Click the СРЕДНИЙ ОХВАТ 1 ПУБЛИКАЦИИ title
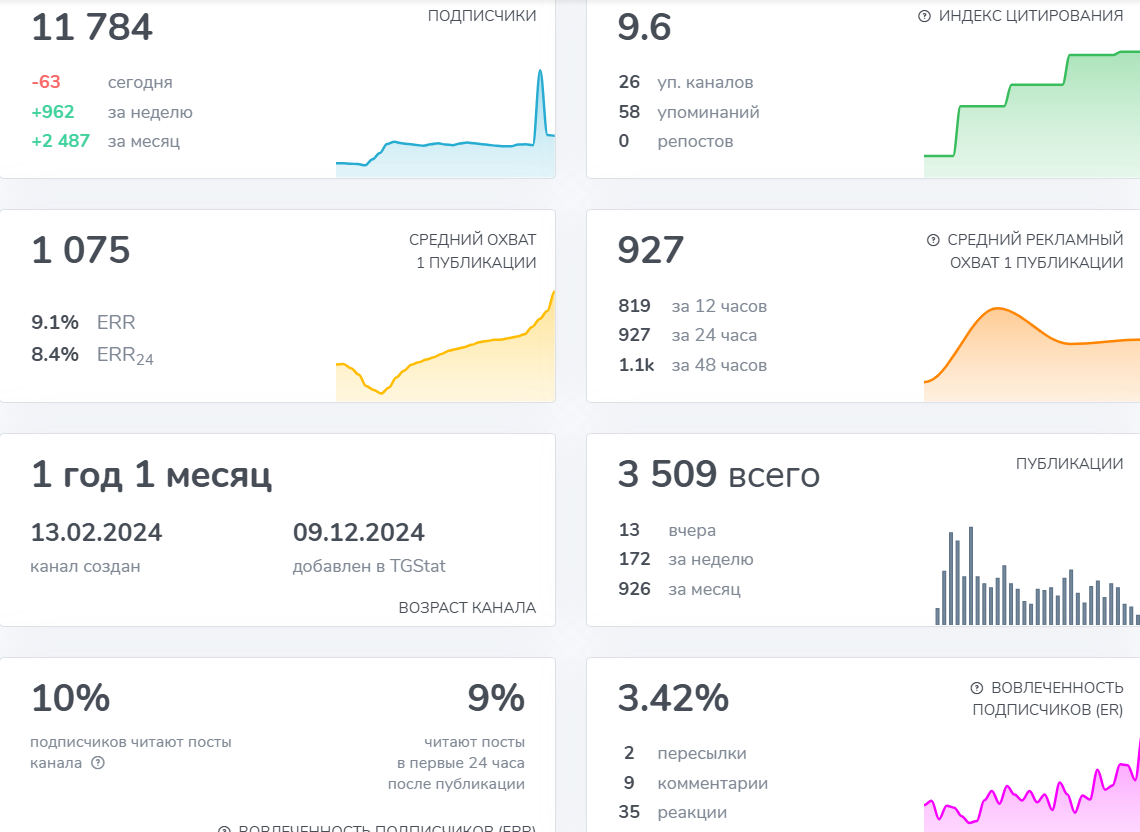The image size is (1140, 832). (x=473, y=251)
